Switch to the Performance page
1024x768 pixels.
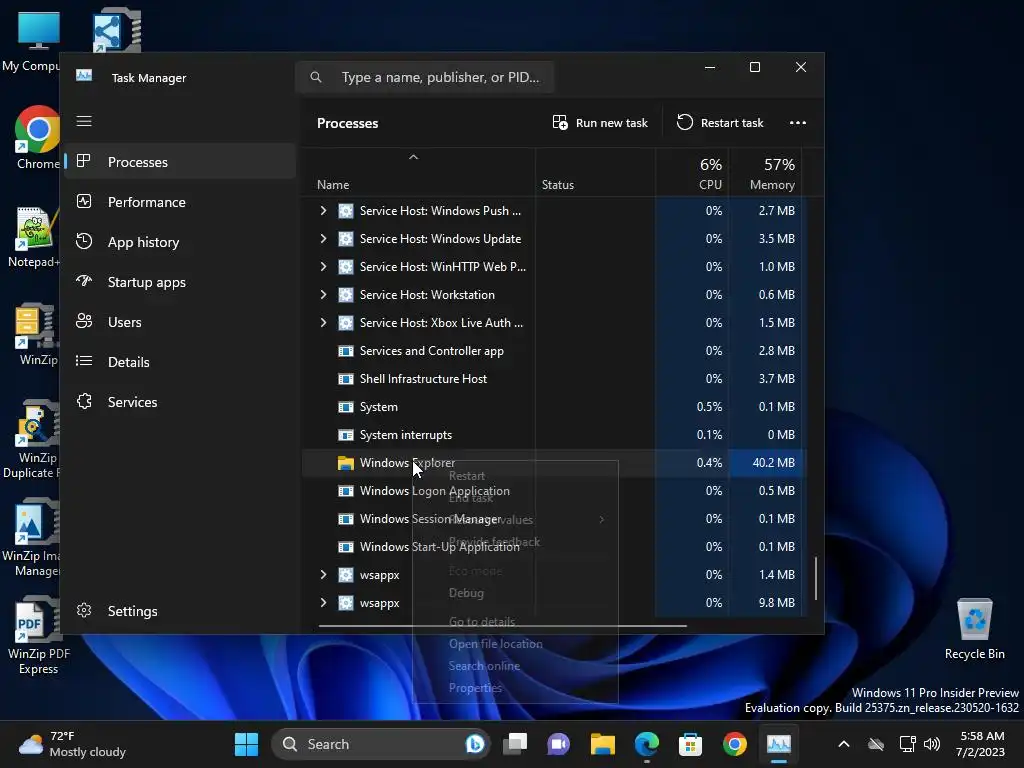(180, 202)
